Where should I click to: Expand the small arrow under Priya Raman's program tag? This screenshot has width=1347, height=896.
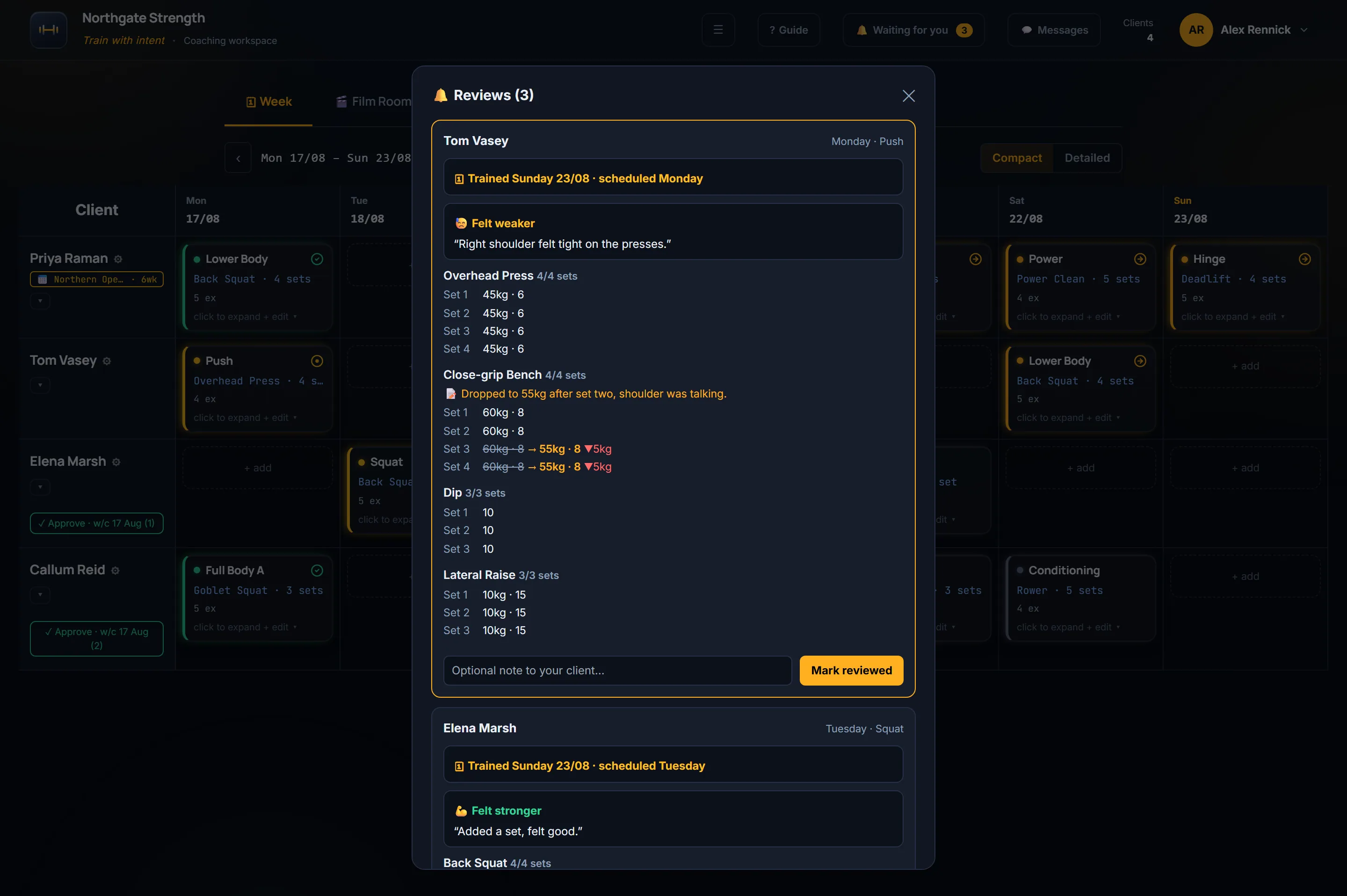coord(40,301)
